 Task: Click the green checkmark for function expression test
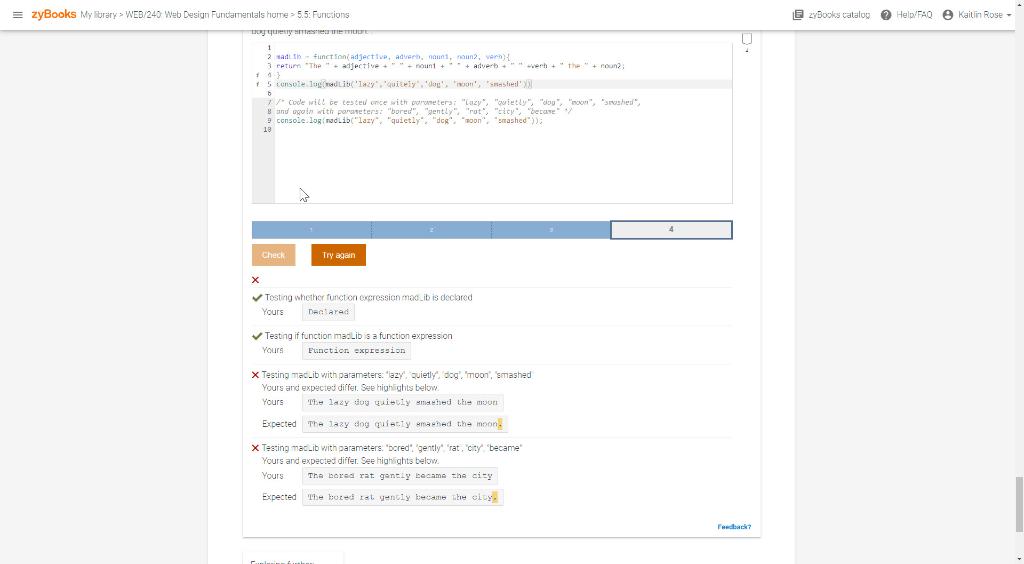(x=257, y=336)
